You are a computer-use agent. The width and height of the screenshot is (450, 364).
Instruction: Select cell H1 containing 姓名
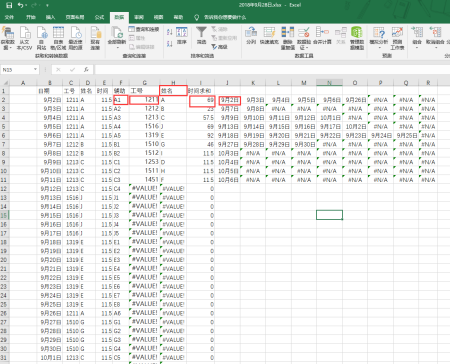click(x=173, y=91)
